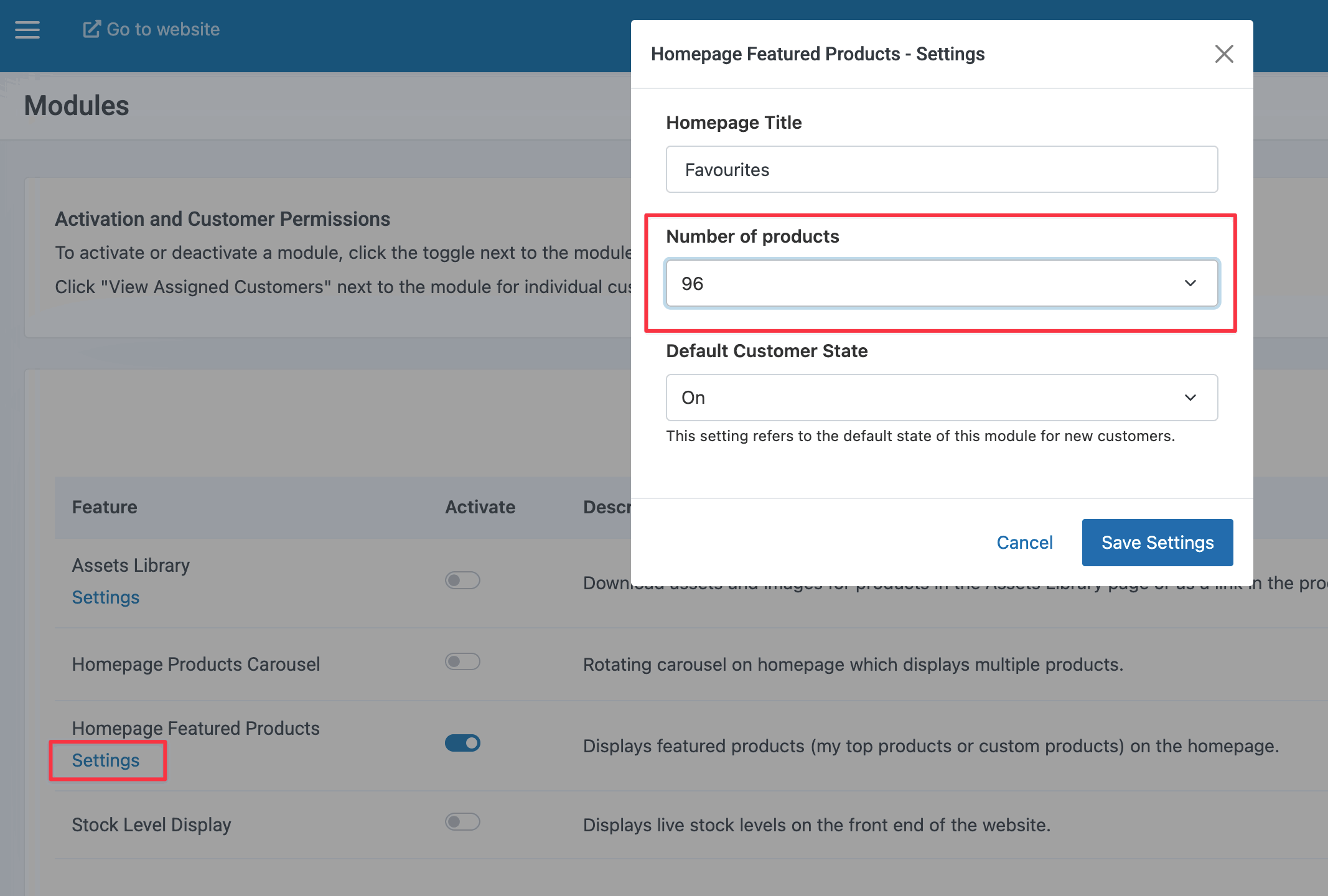Disable the Homepage Featured Products toggle
Image resolution: width=1328 pixels, height=896 pixels.
(x=462, y=743)
